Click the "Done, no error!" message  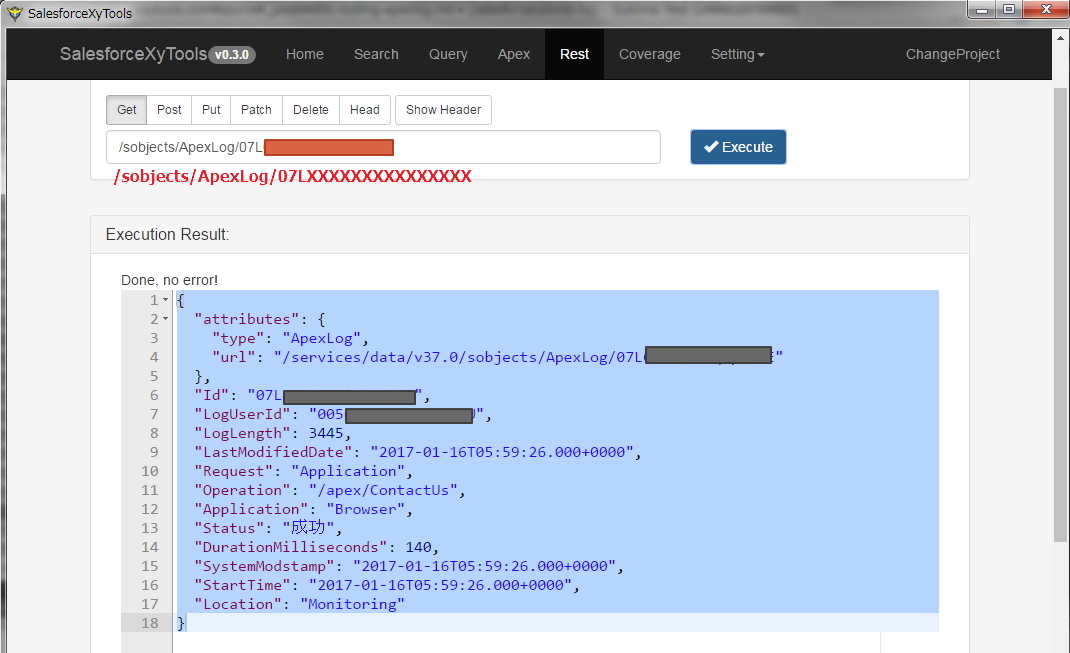coord(169,280)
